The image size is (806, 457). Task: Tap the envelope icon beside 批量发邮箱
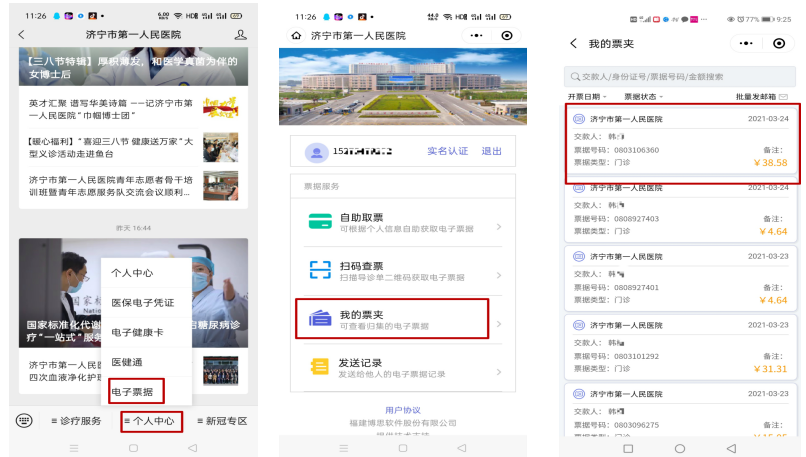point(783,97)
